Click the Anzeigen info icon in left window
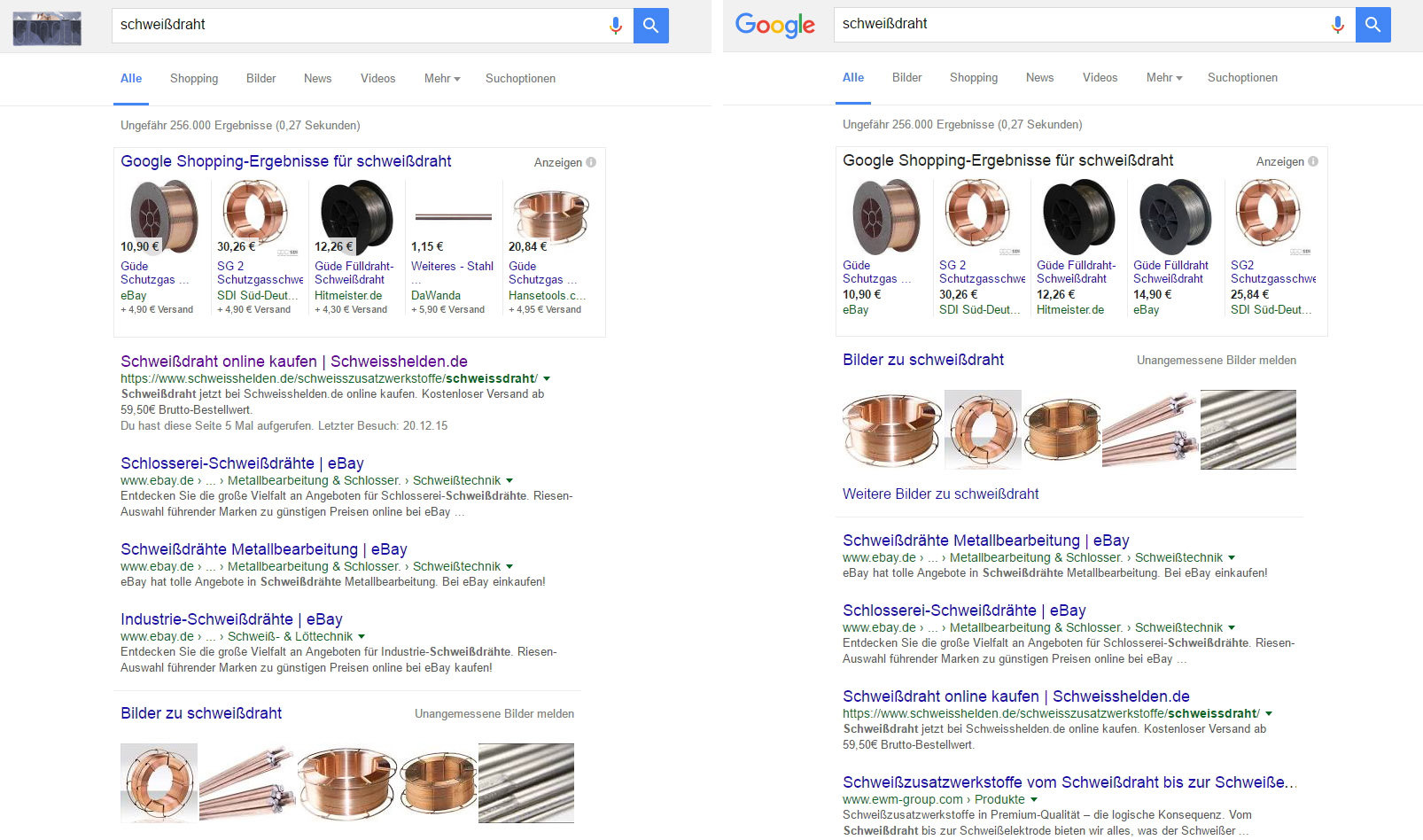The height and width of the screenshot is (840, 1423). tap(591, 162)
